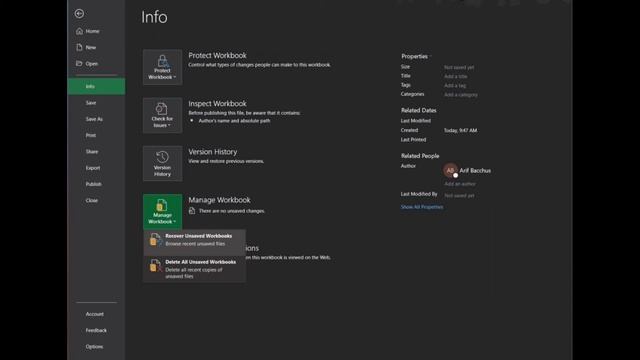The height and width of the screenshot is (360, 640).
Task: Select the Info tab
Action: pos(96,87)
